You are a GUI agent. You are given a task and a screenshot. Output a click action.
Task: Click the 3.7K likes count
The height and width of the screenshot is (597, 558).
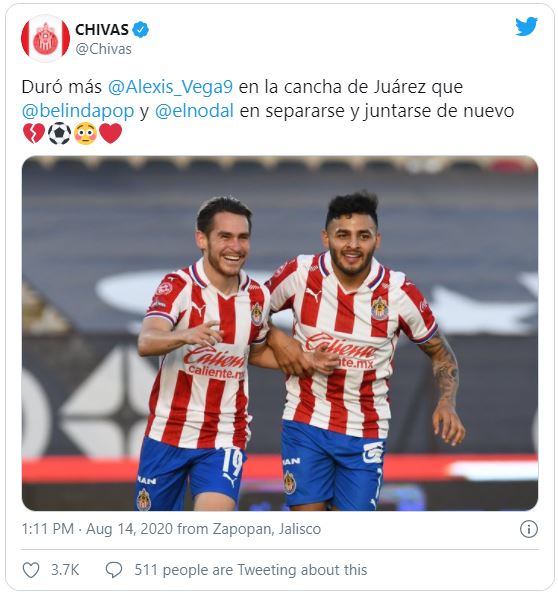[x=65, y=570]
